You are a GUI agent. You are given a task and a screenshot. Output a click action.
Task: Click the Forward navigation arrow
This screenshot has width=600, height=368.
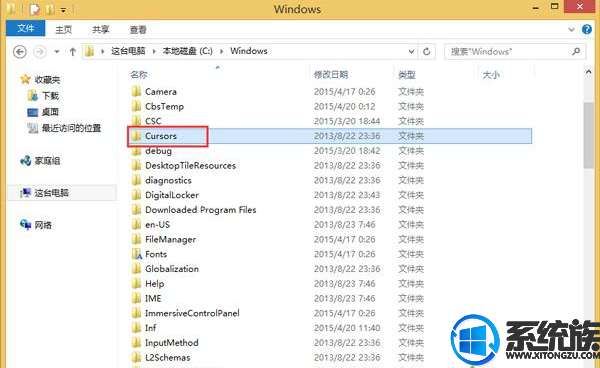pyautogui.click(x=40, y=51)
